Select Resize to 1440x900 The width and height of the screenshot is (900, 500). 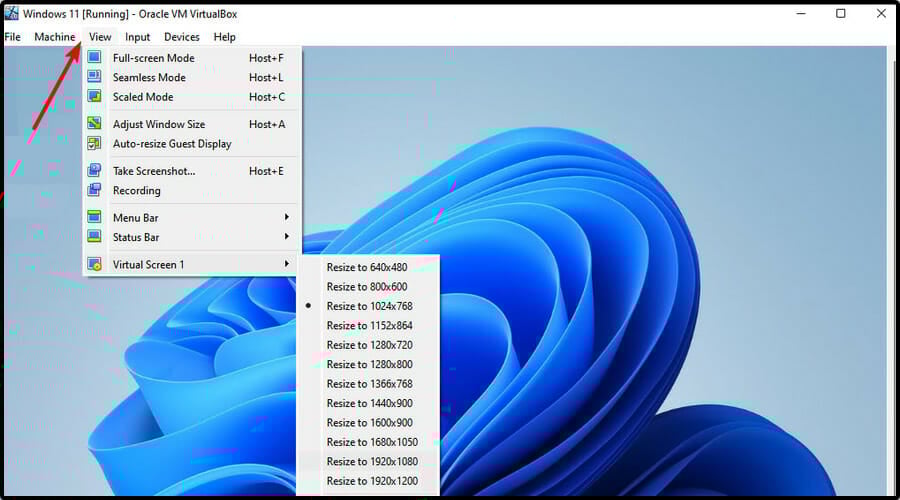[x=368, y=404]
